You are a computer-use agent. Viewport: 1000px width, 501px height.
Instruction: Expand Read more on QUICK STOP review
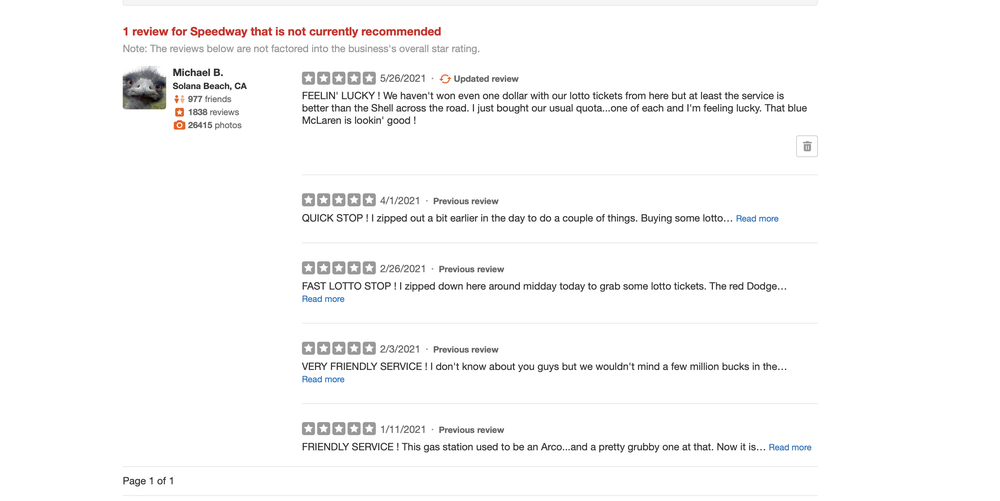pos(757,218)
